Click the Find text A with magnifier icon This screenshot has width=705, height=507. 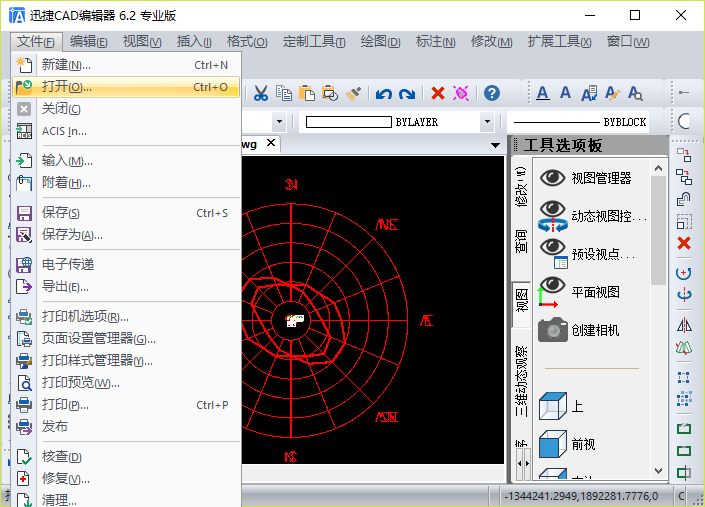[x=635, y=93]
